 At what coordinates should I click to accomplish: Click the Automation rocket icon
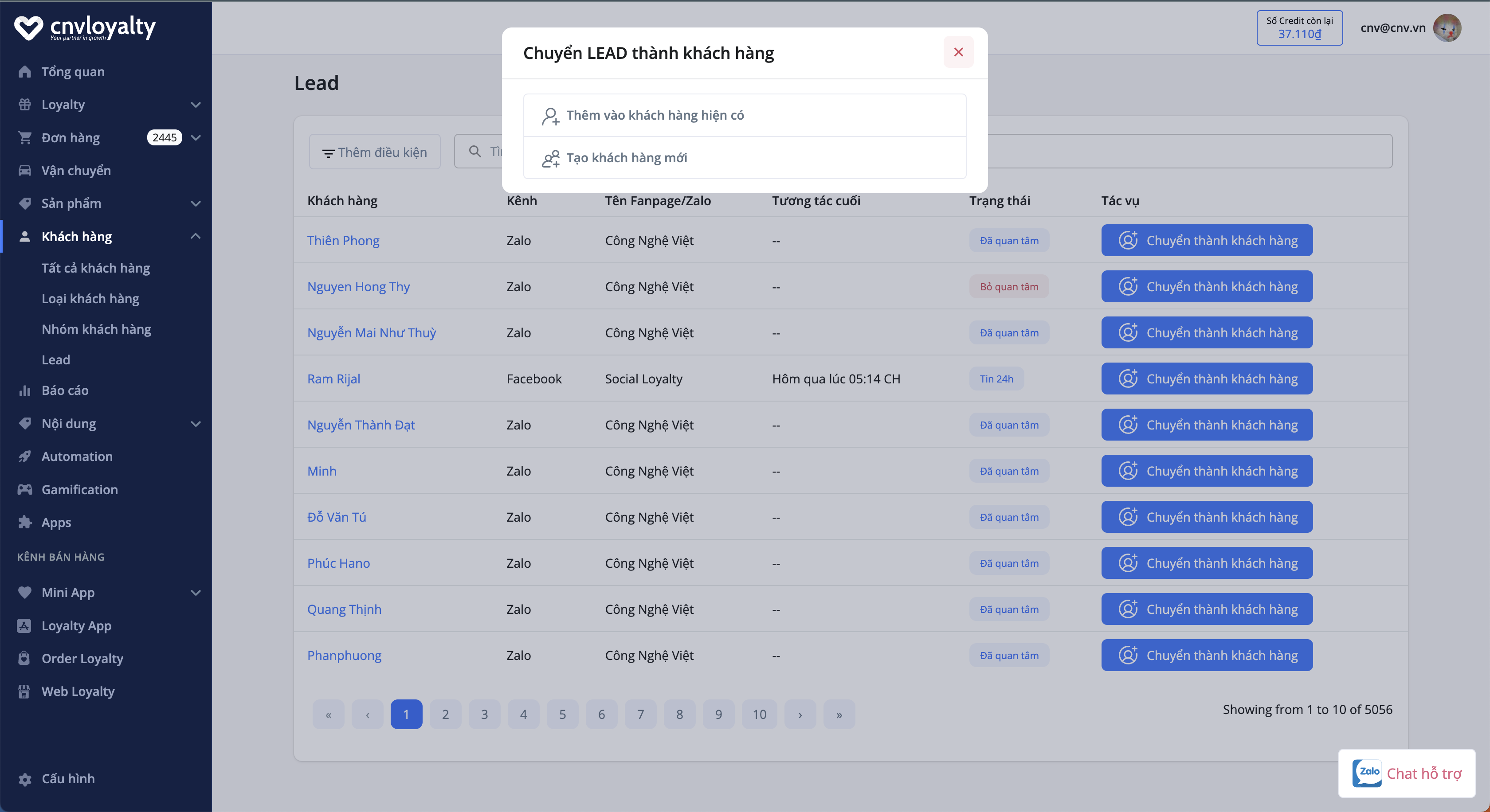click(x=24, y=457)
